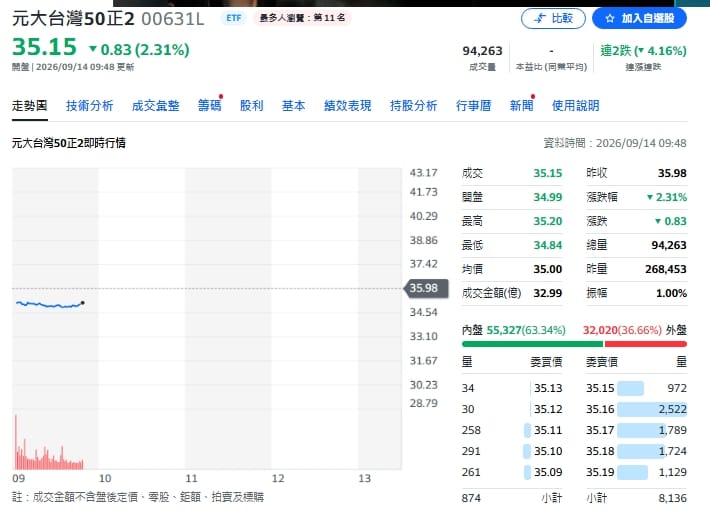Image resolution: width=710 pixels, height=514 pixels.
Task: Click the 比較 compare button
Action: (x=553, y=18)
